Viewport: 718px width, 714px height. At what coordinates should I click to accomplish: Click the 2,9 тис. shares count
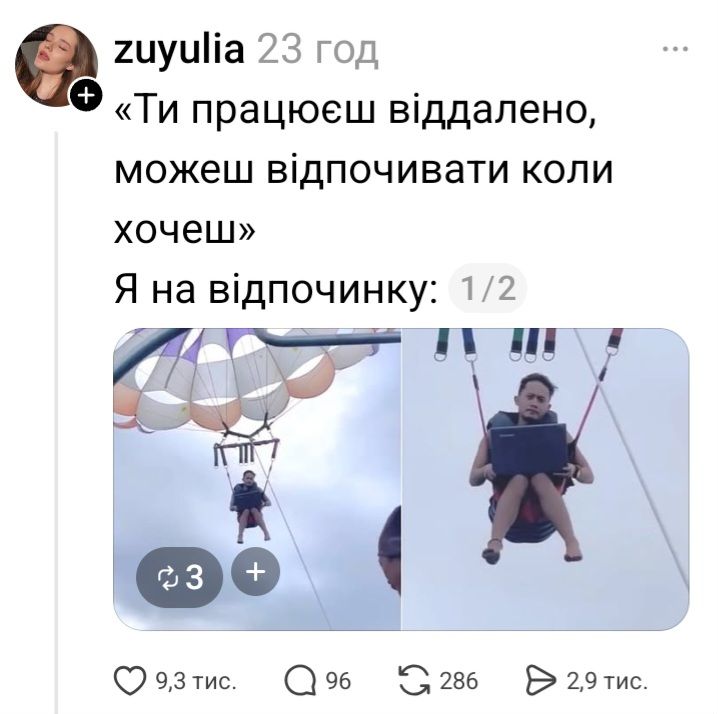point(607,681)
